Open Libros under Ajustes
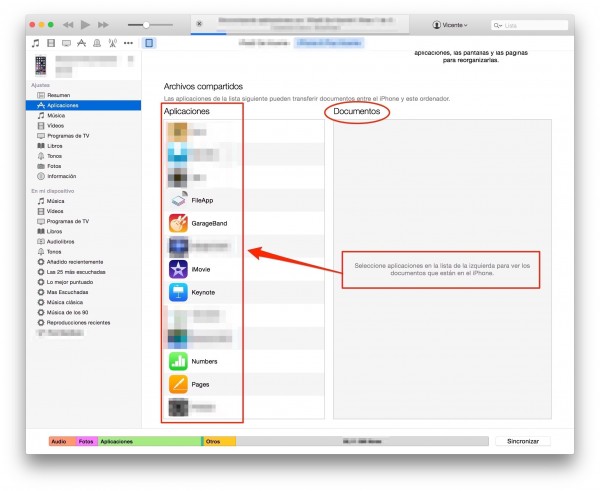This screenshot has height=491, width=600. click(x=83, y=146)
